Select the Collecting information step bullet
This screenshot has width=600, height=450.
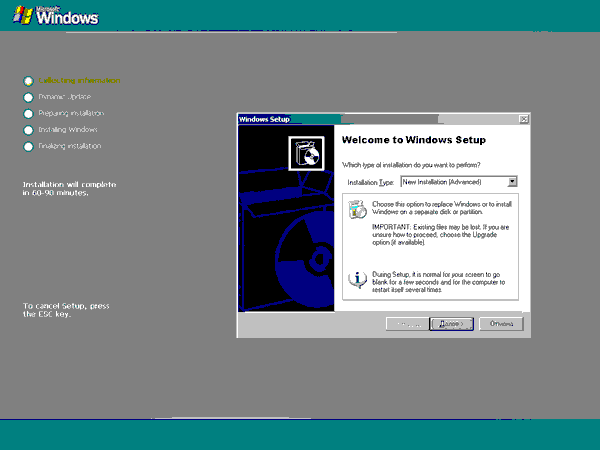click(28, 81)
